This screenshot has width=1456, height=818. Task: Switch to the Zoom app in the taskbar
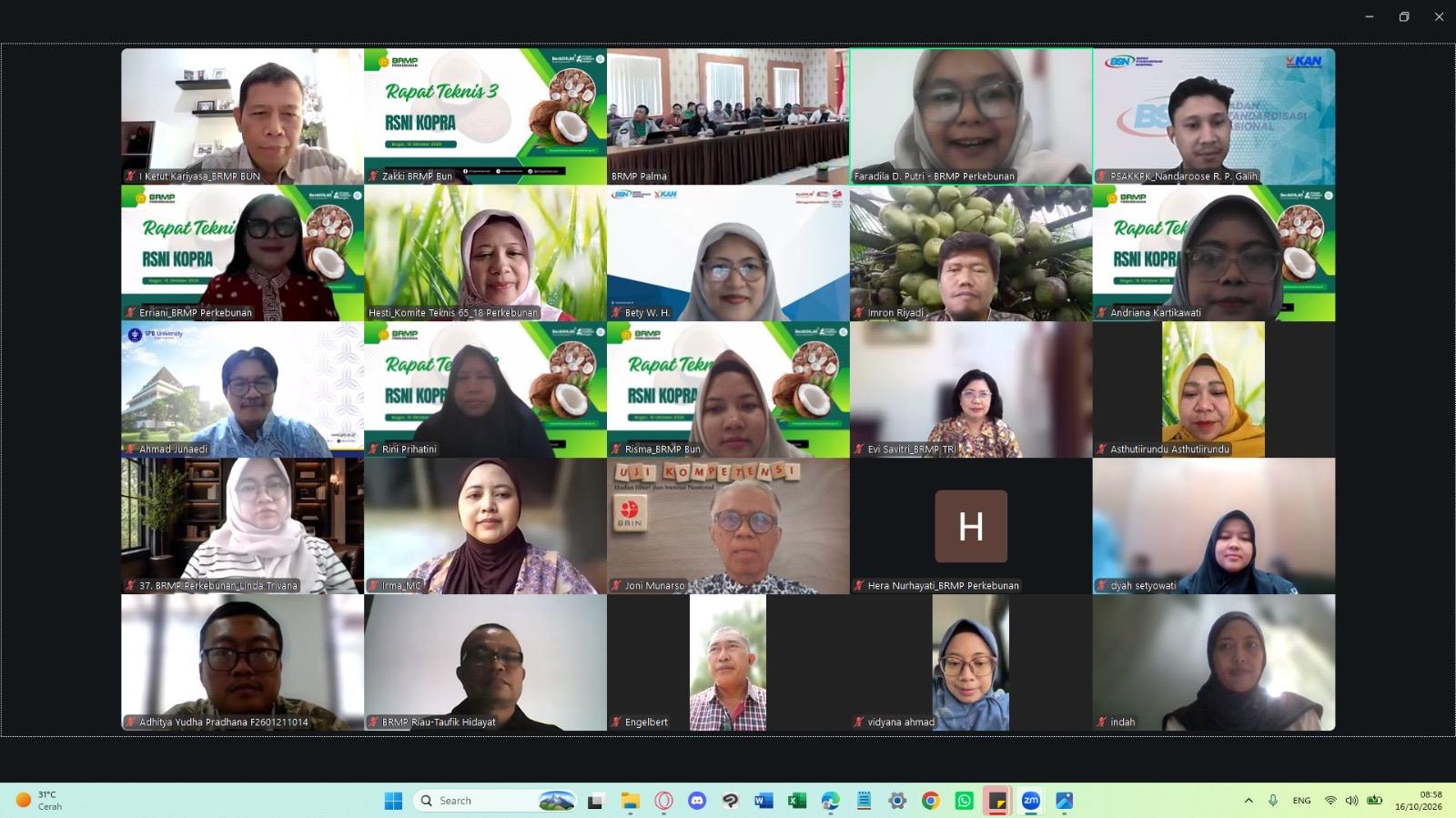pyautogui.click(x=1030, y=801)
